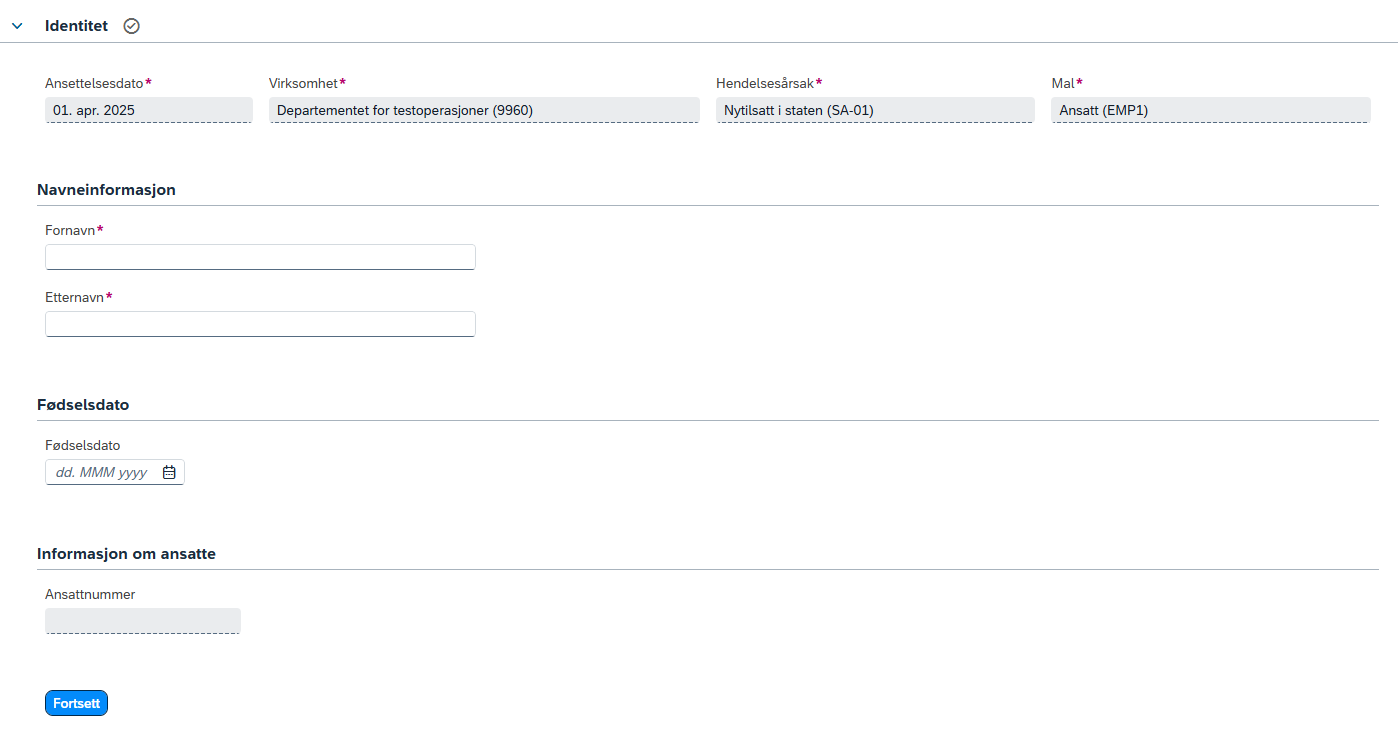Viewport: 1398px width, 733px height.
Task: Click the Fornavn text field
Action: point(260,257)
